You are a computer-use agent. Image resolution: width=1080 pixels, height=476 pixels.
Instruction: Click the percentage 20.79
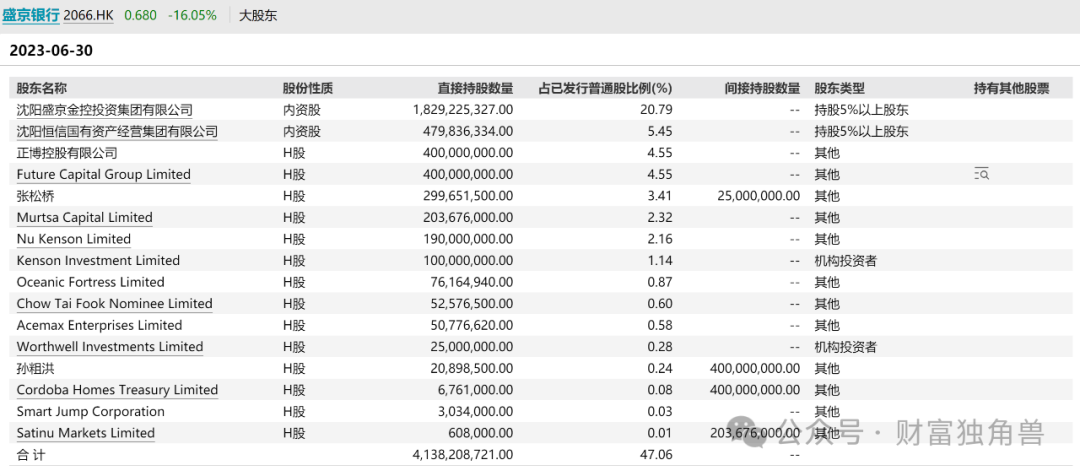[658, 110]
